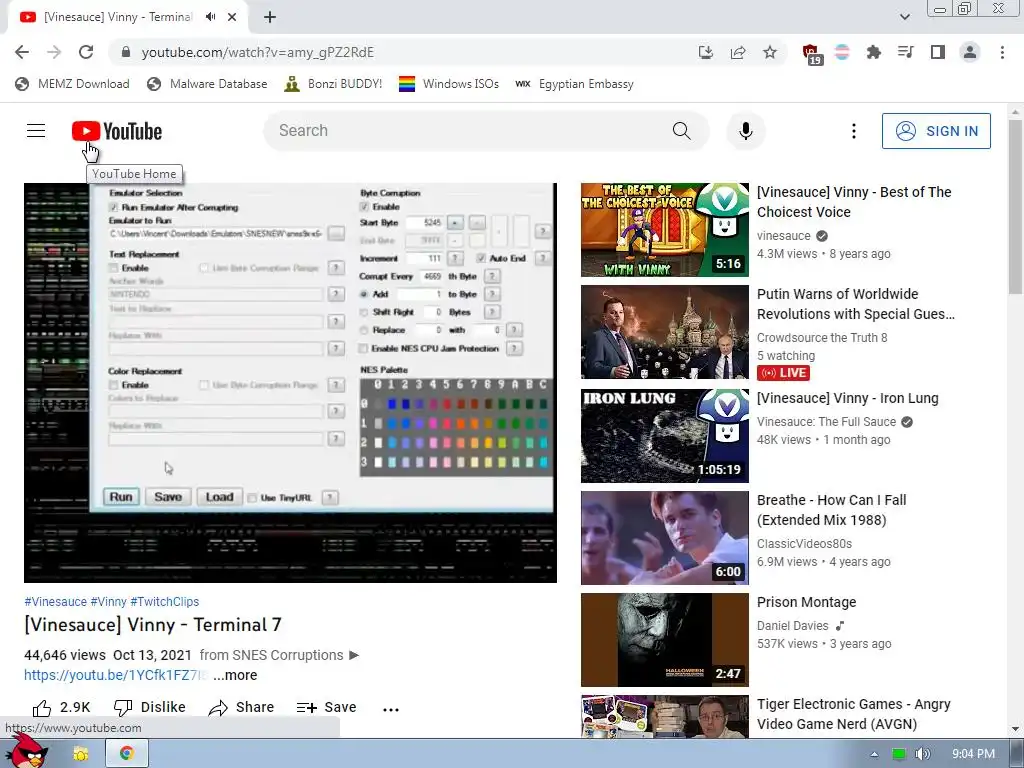
Task: Open the Bonzi BUDDY! bookmark
Action: (x=333, y=84)
